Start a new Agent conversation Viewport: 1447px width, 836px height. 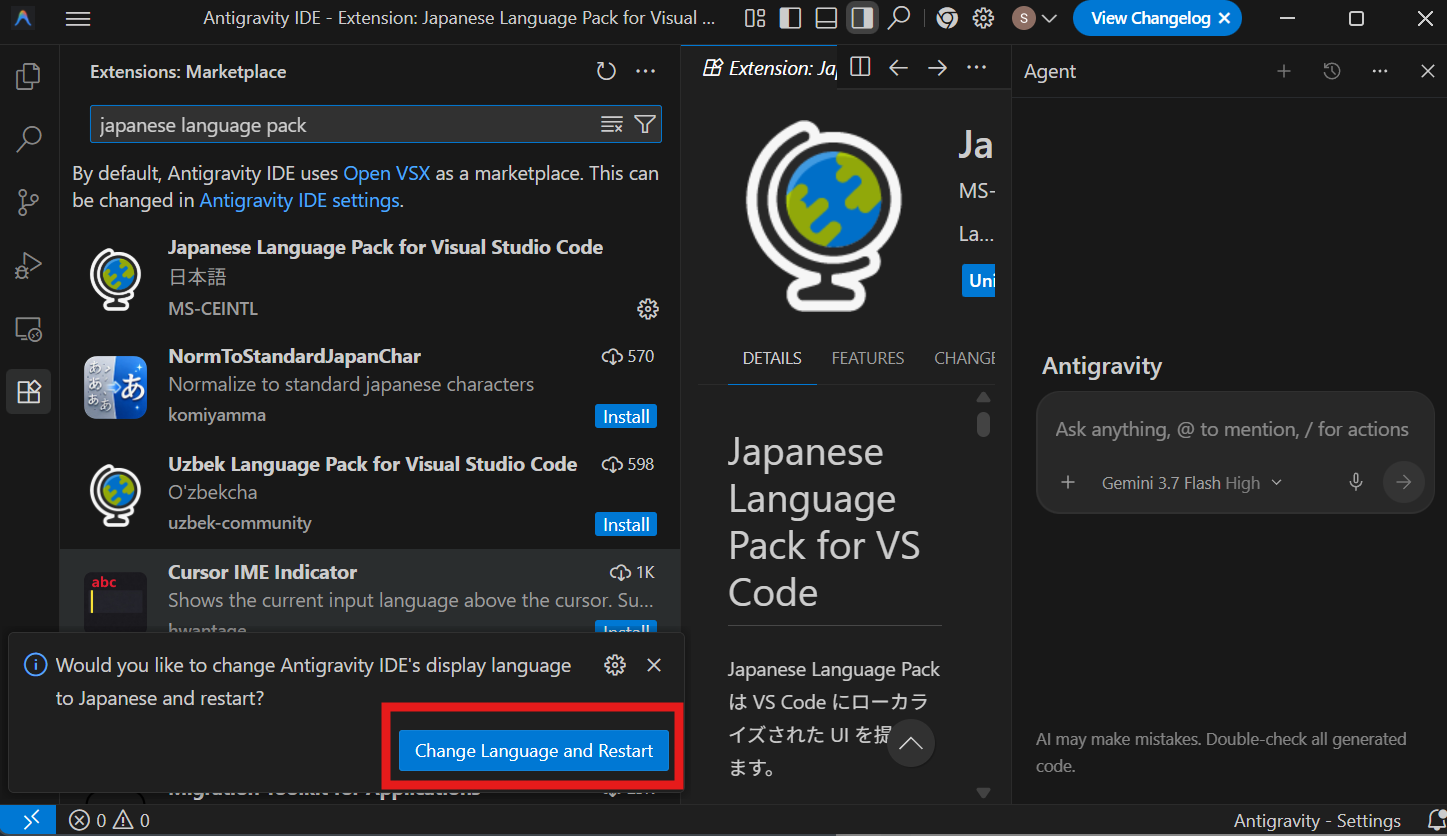coord(1284,71)
